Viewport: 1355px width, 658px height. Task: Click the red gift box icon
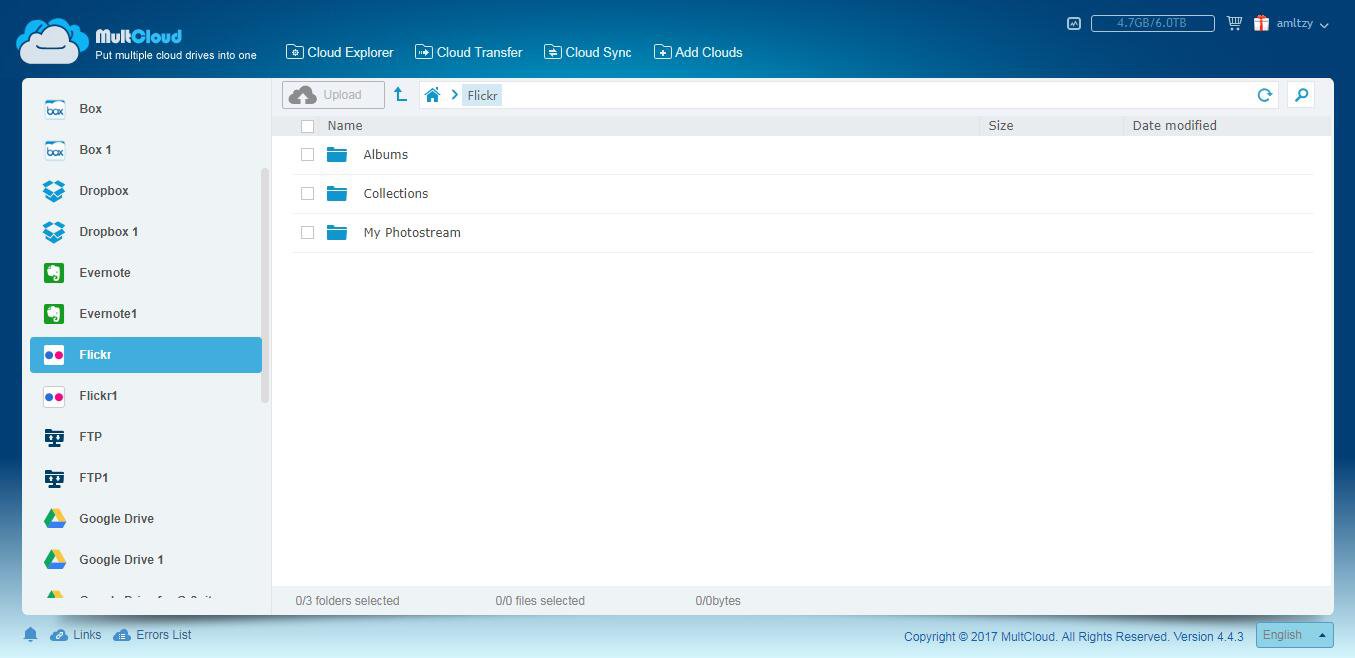(x=1261, y=23)
